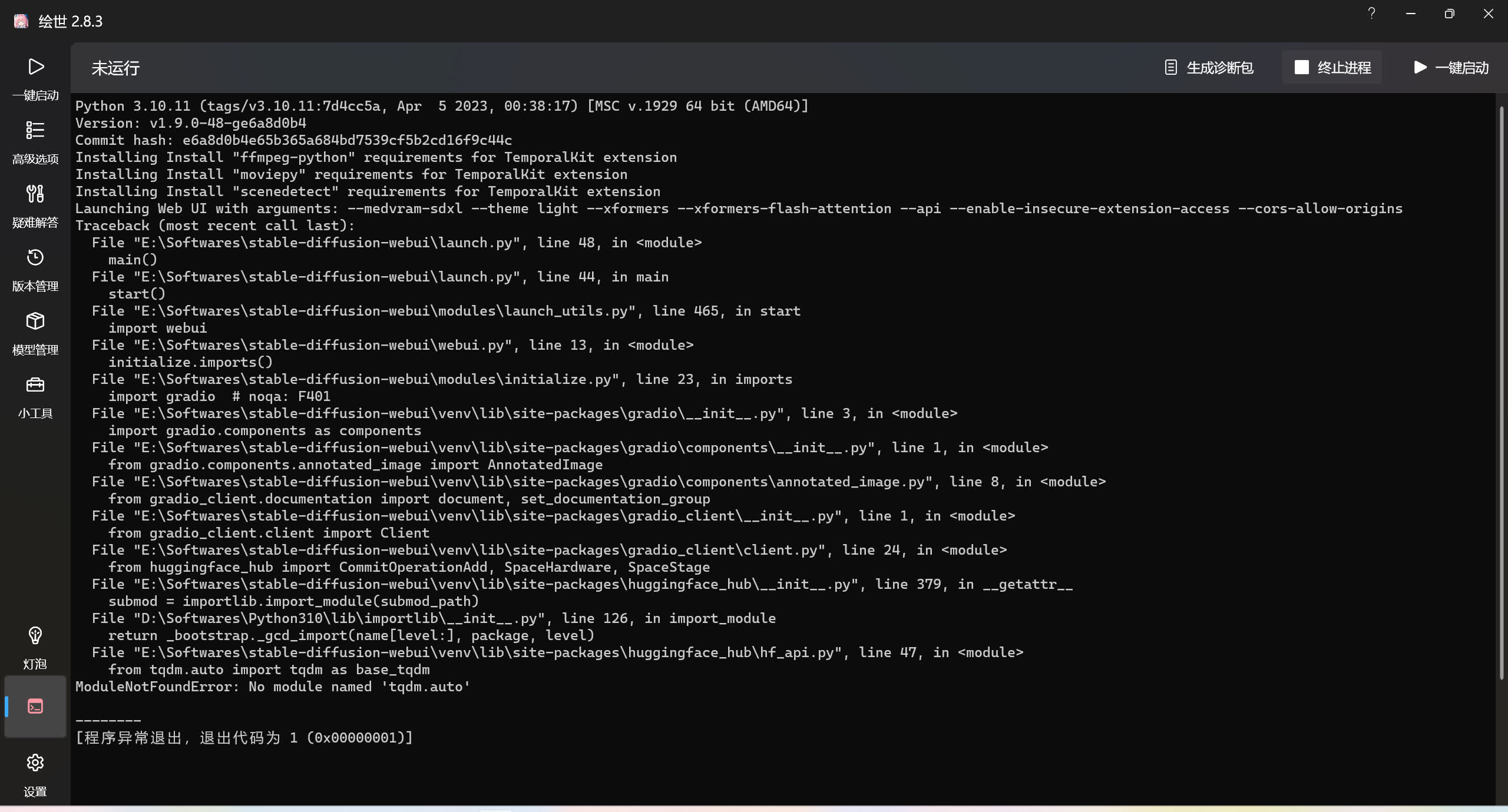The image size is (1508, 812).
Task: Open 版本管理 version history icon
Action: pyautogui.click(x=35, y=258)
